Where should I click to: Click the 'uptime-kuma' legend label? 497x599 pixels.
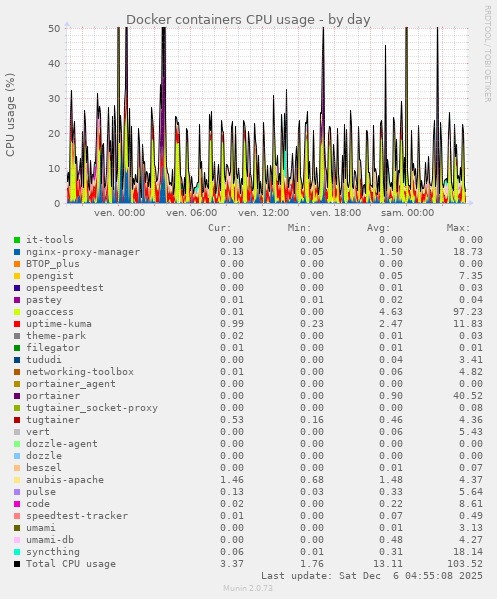tap(59, 324)
